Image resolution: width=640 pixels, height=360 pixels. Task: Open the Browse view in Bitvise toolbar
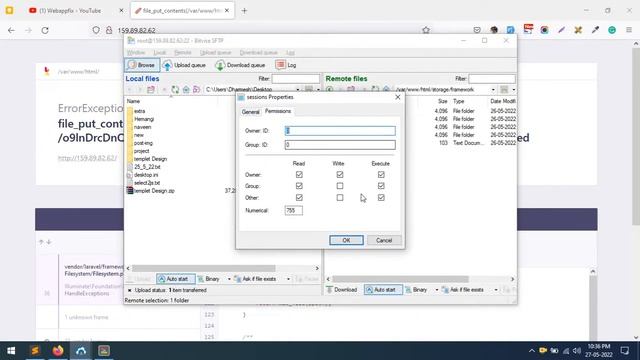(x=142, y=65)
